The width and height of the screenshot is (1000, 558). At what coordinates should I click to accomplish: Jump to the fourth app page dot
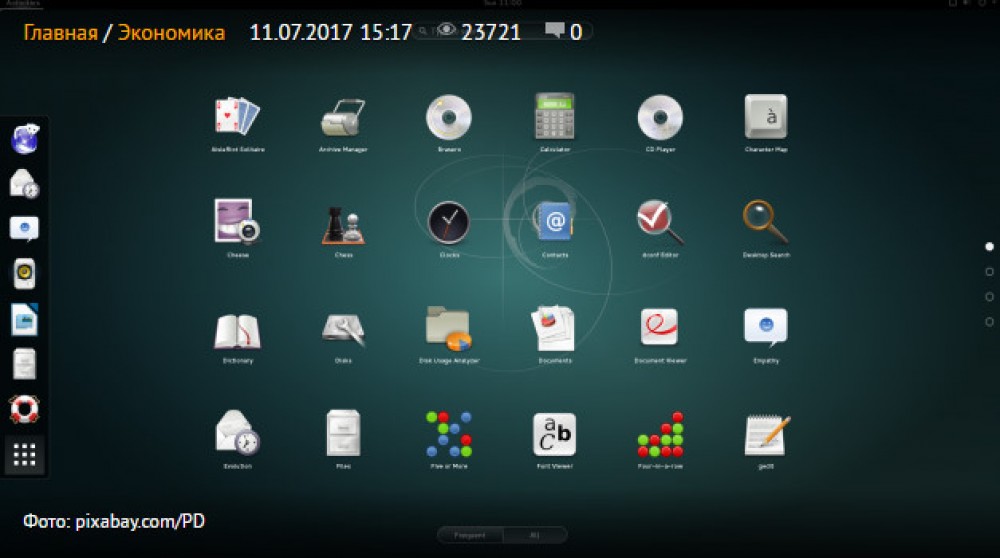click(989, 322)
